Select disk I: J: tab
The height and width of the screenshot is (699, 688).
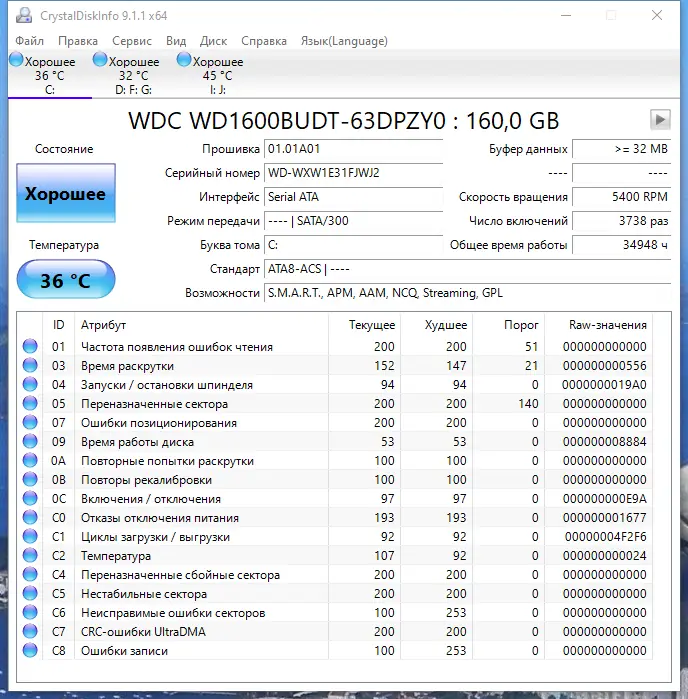coord(218,75)
